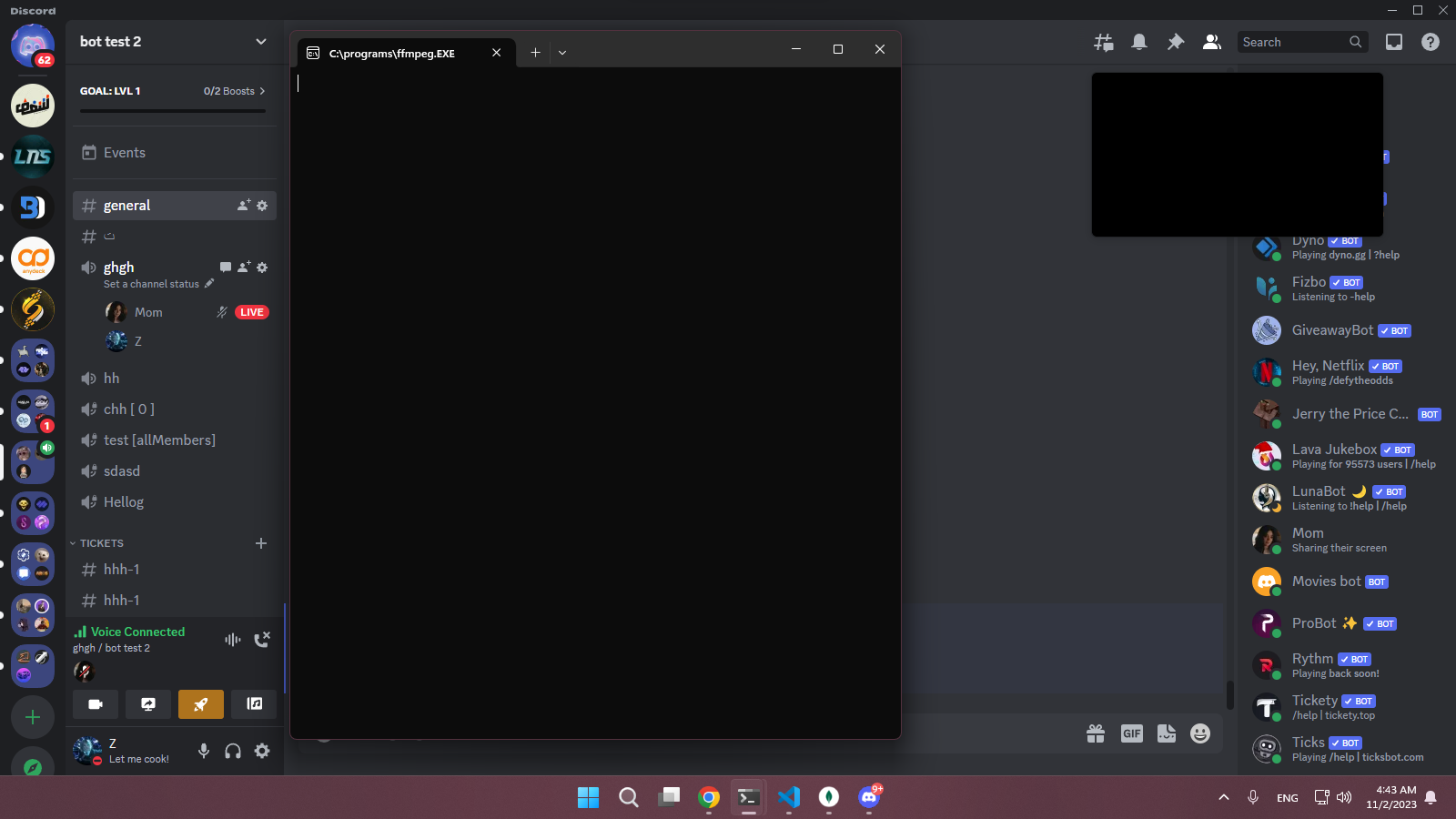The width and height of the screenshot is (1456, 819).
Task: Join the test [allMembers] voice channel
Action: point(173,440)
